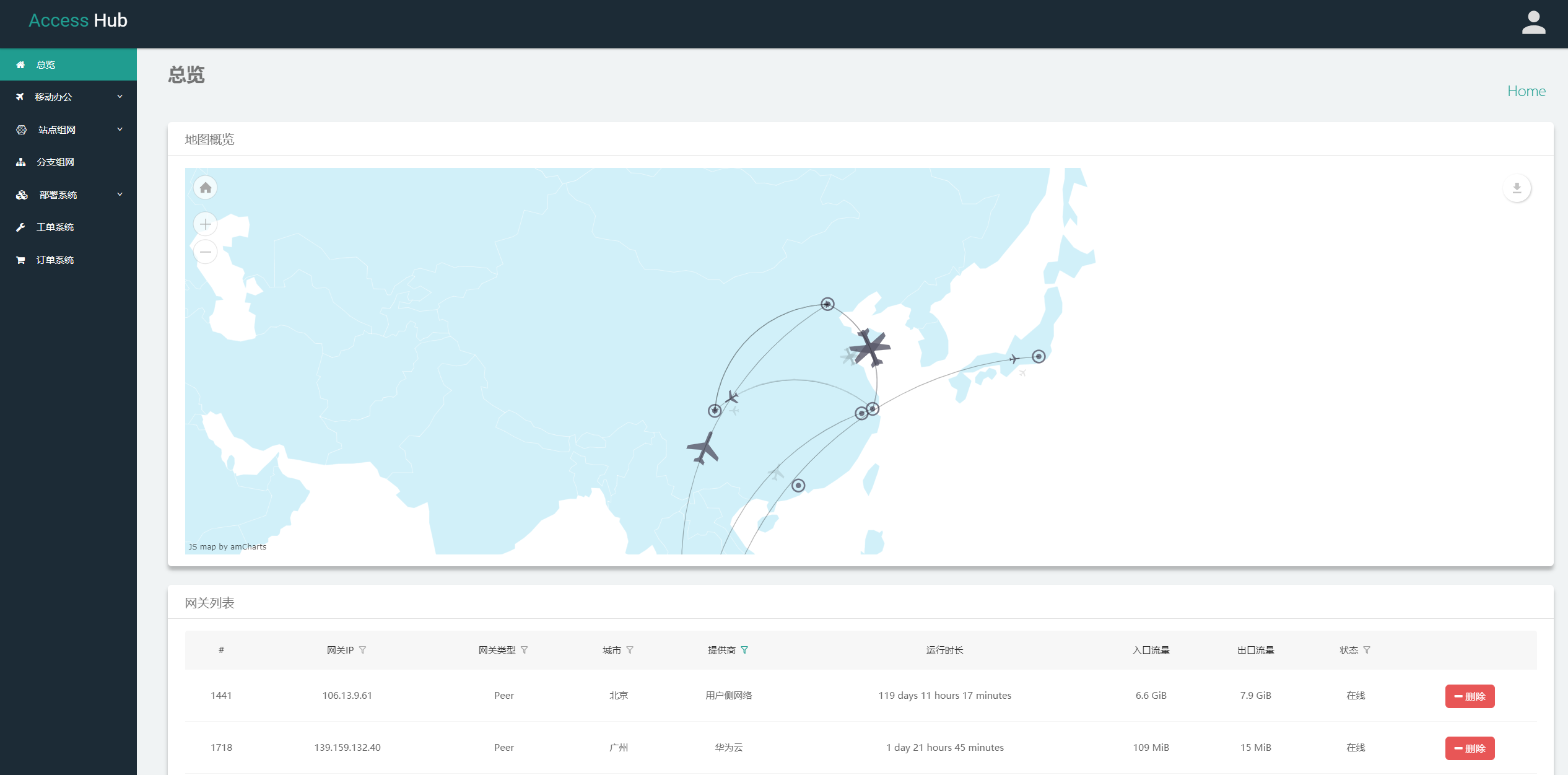Click the 北京 city cell
1568x775 pixels.
[x=619, y=696]
